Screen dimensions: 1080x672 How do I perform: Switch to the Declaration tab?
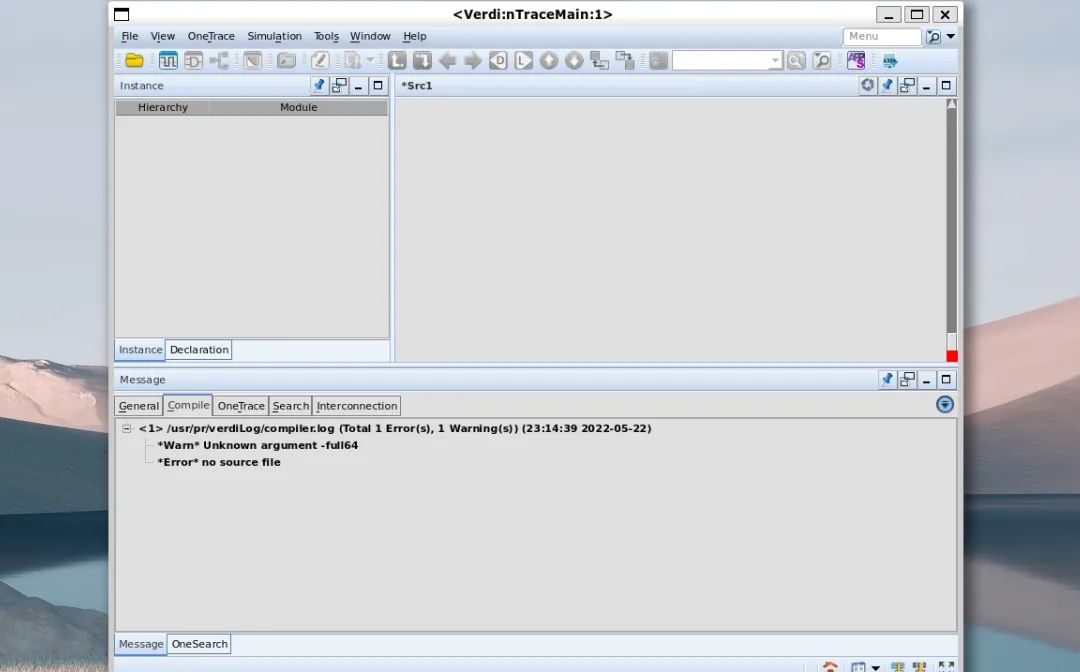click(199, 350)
